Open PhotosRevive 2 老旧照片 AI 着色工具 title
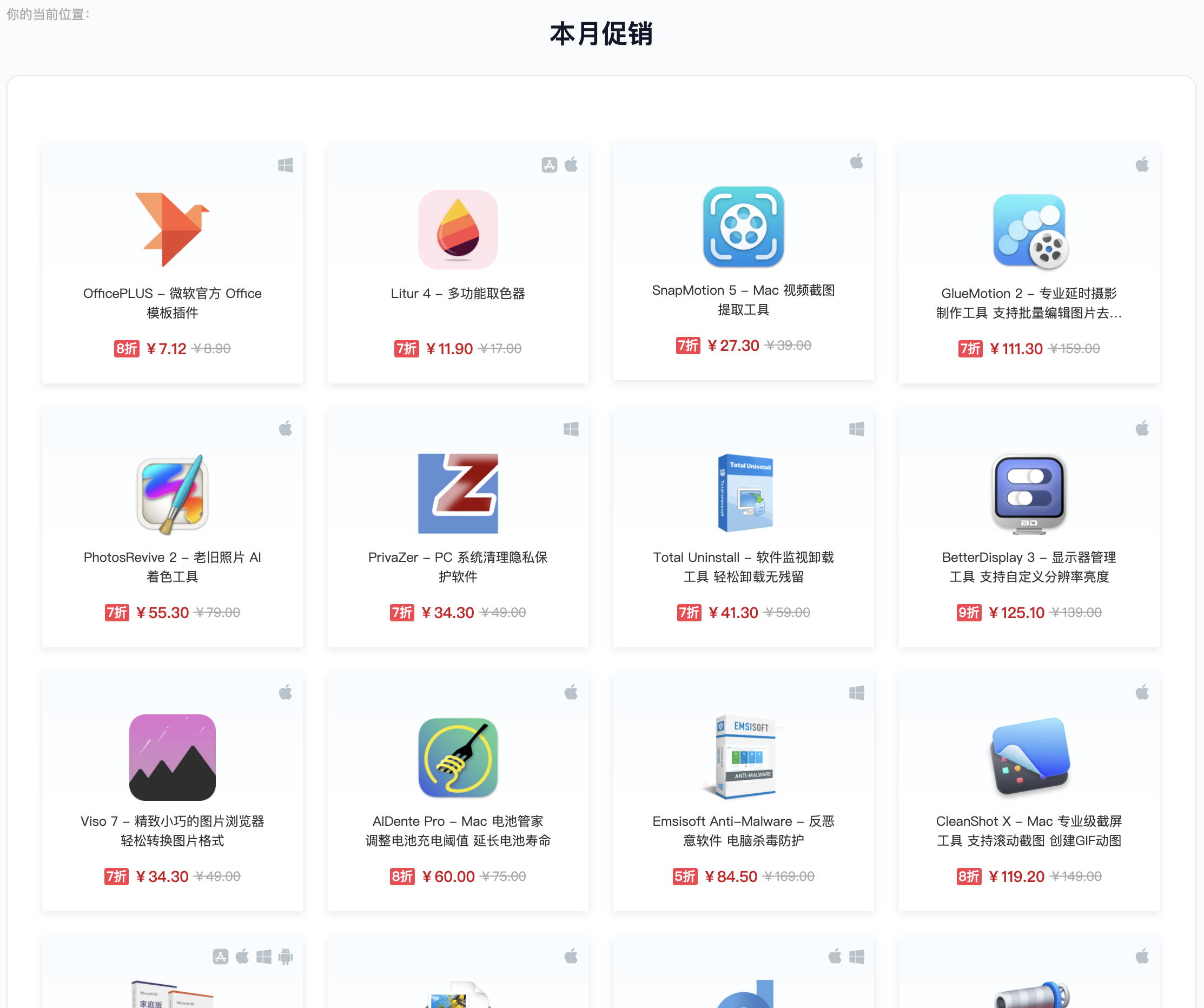The image size is (1204, 1008). click(172, 567)
